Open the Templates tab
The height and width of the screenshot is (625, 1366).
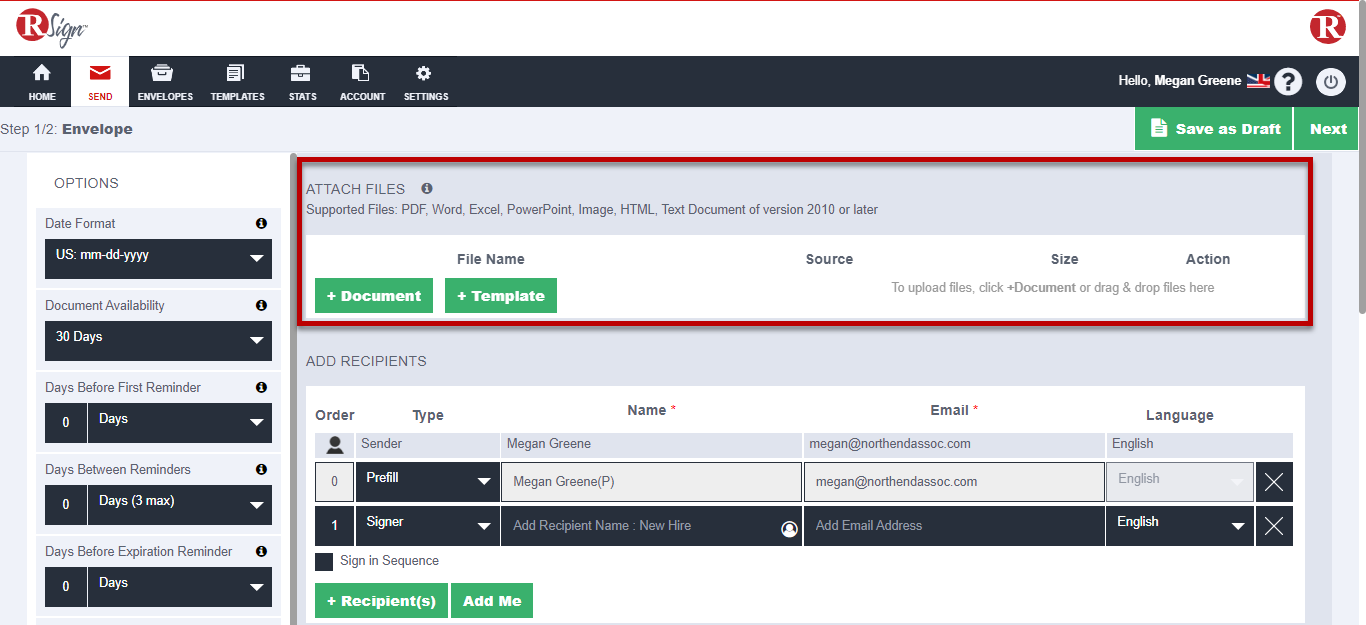coord(237,83)
